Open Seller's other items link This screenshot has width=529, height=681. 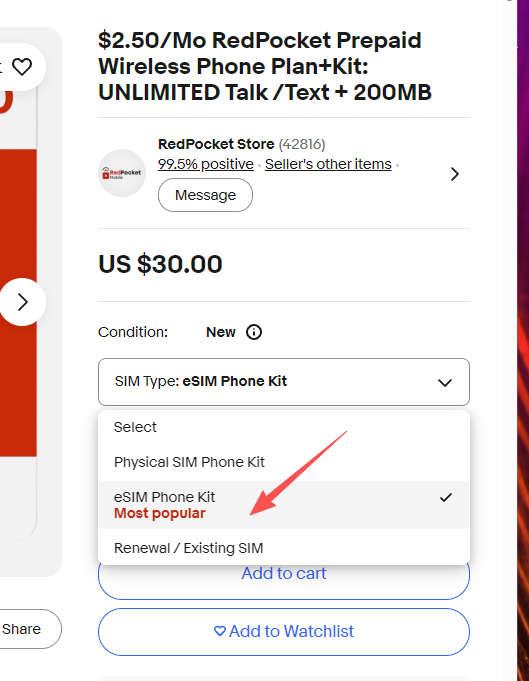[x=328, y=164]
